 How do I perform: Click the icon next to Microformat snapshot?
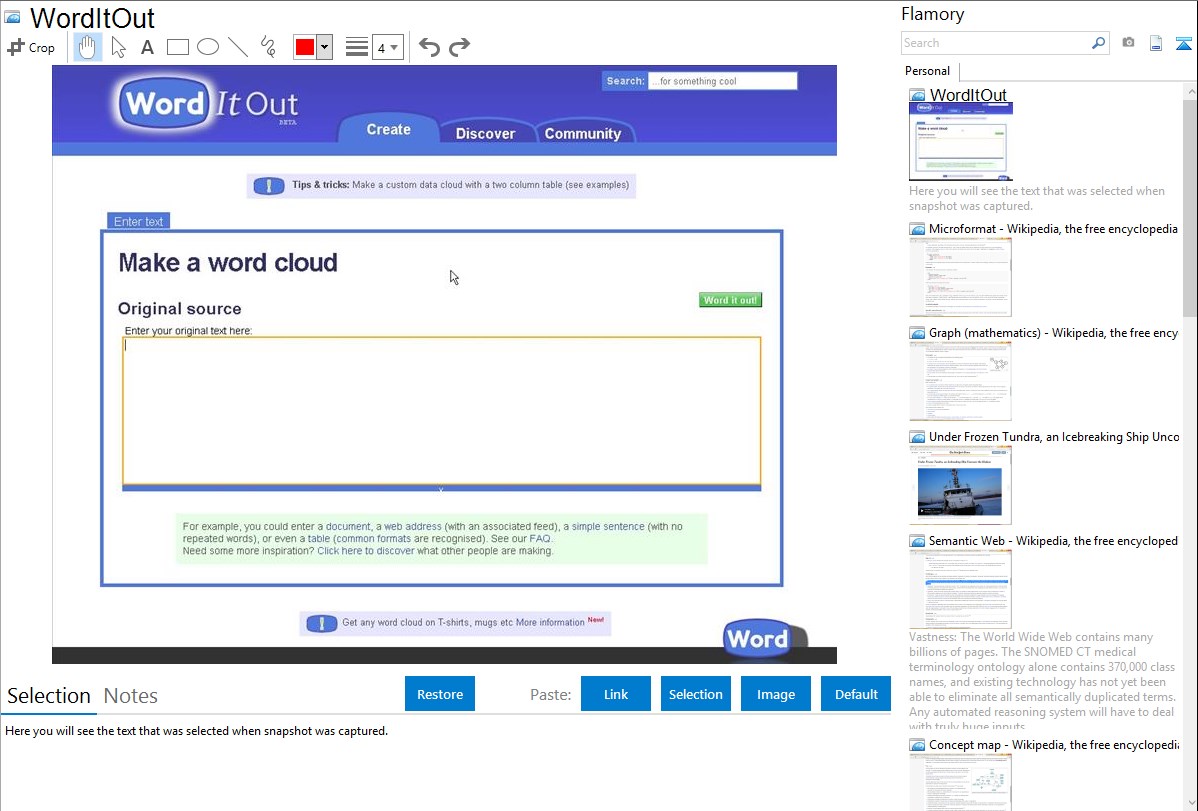[917, 229]
